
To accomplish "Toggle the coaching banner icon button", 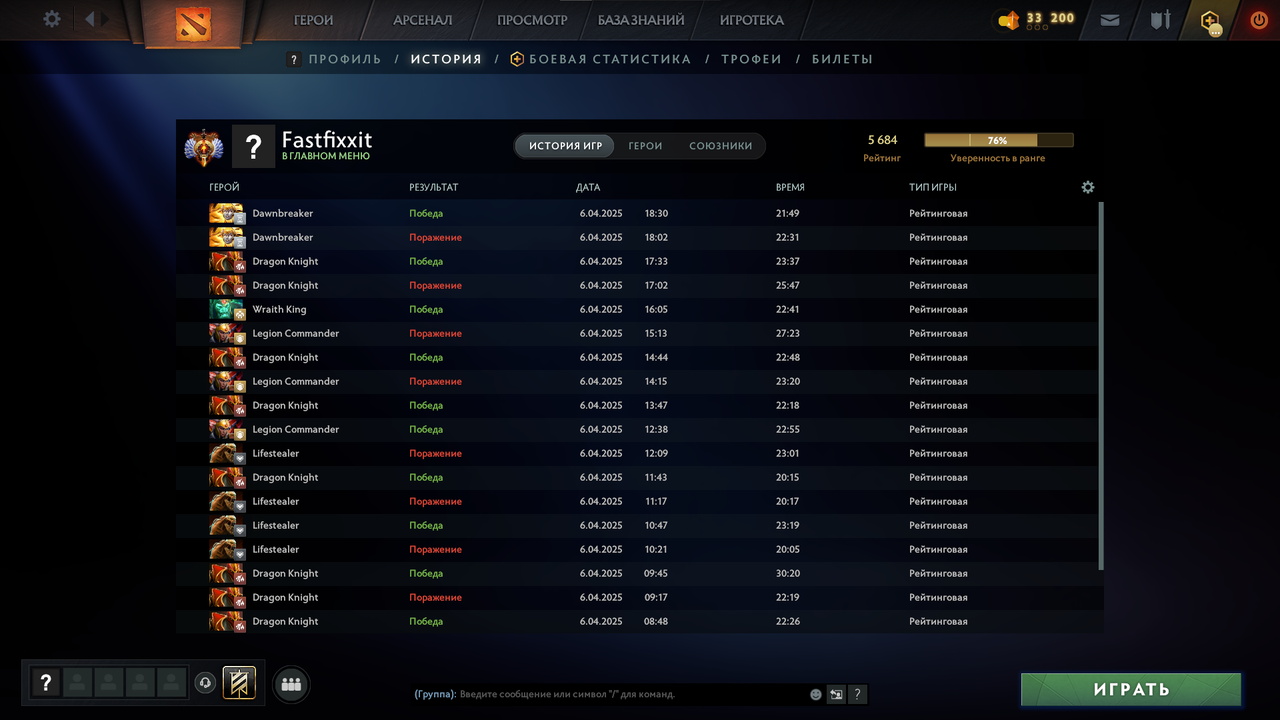I will tap(239, 683).
